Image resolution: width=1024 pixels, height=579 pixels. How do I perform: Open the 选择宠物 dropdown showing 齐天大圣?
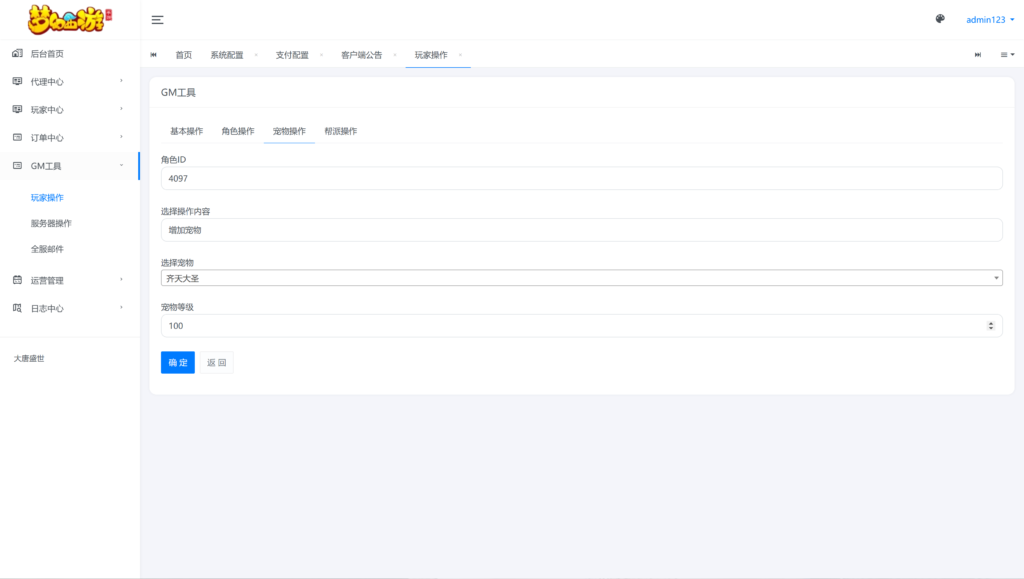581,278
